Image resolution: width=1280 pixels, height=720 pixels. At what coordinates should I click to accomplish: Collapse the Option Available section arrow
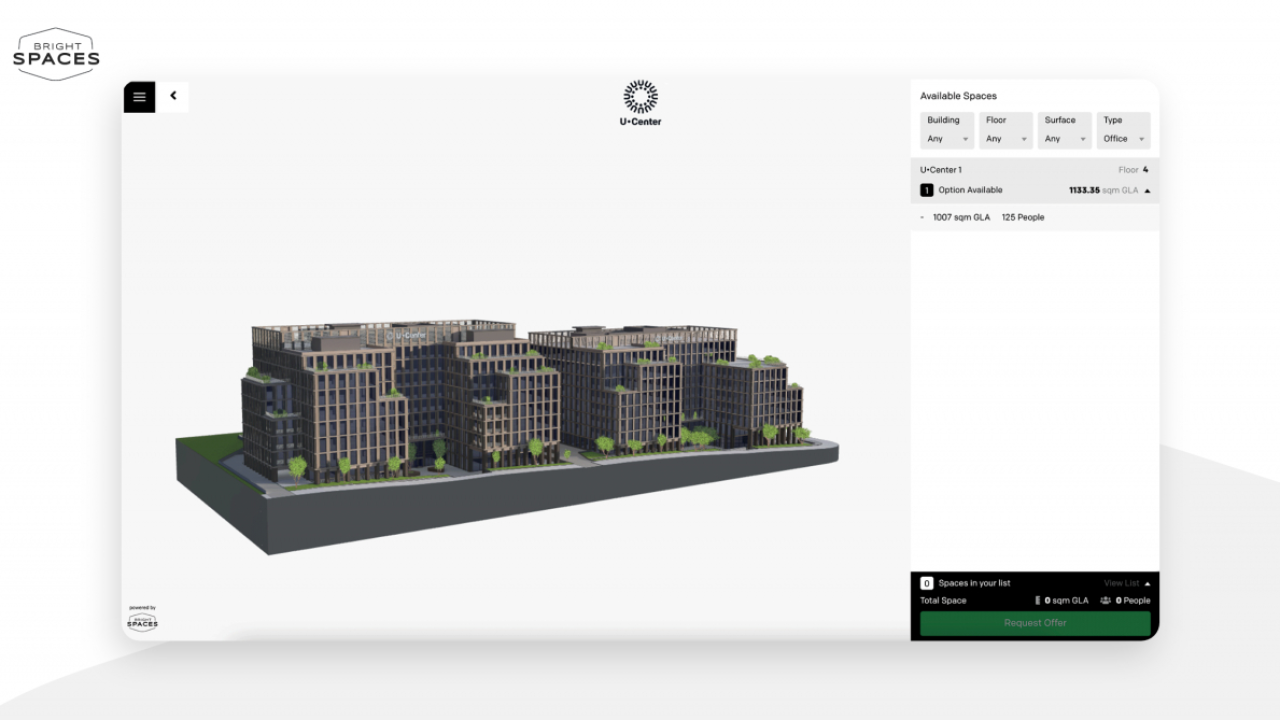(1147, 190)
